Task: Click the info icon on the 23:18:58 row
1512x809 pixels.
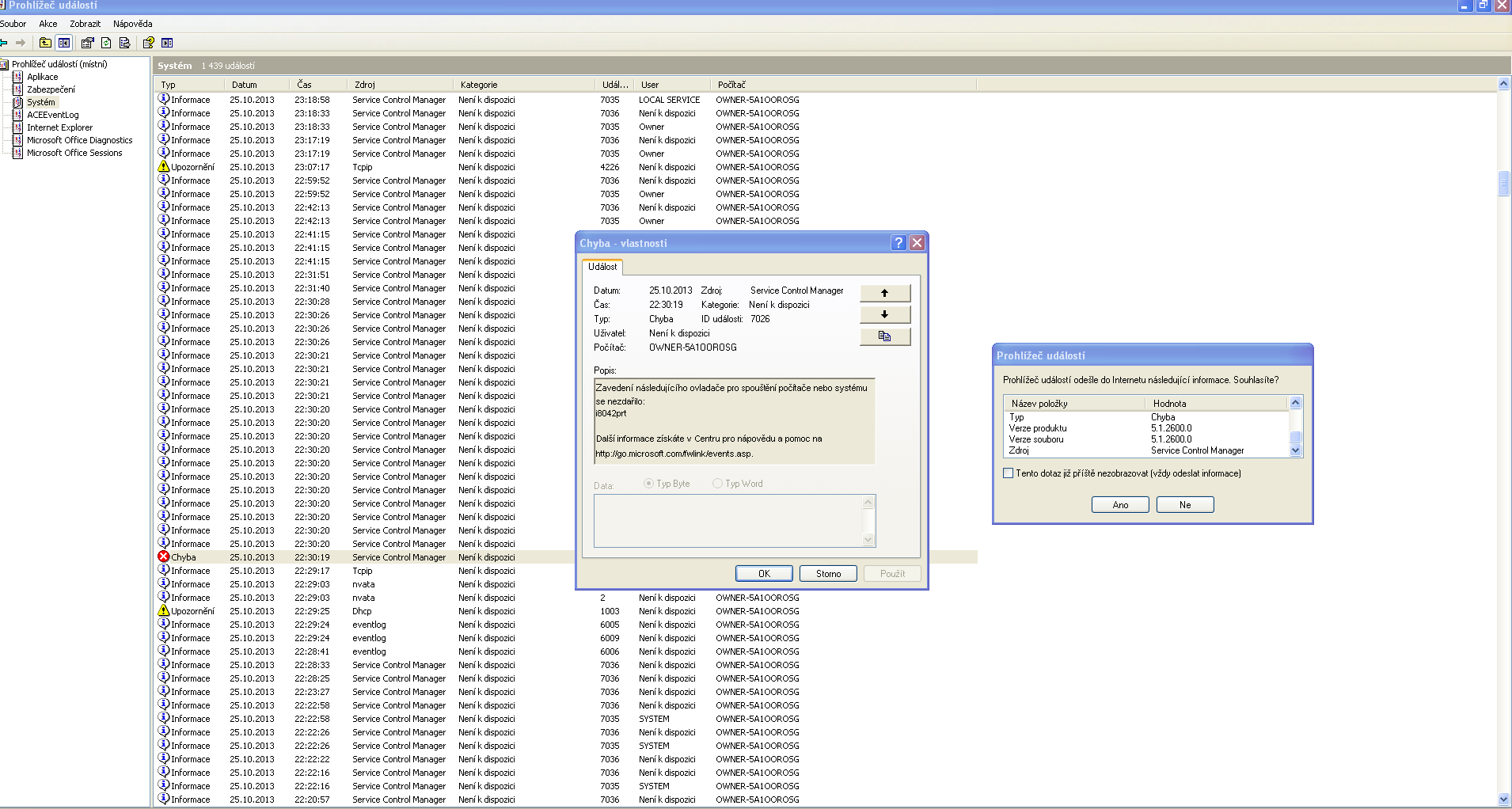Action: click(x=164, y=99)
